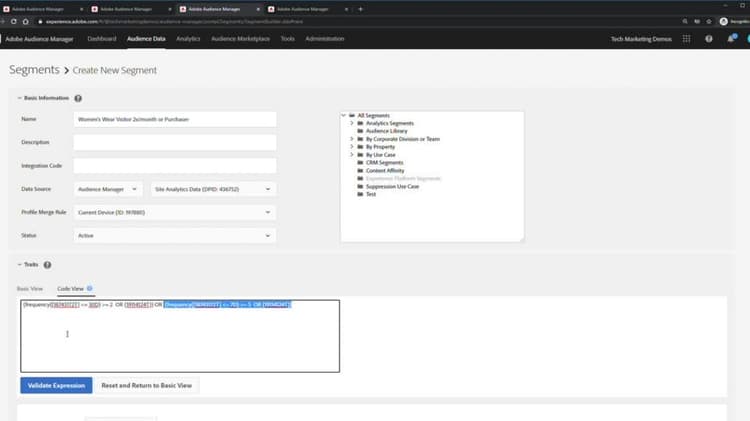Reload the page with browser refresh icon
Viewport: 750px width, 421px height.
[x=13, y=22]
